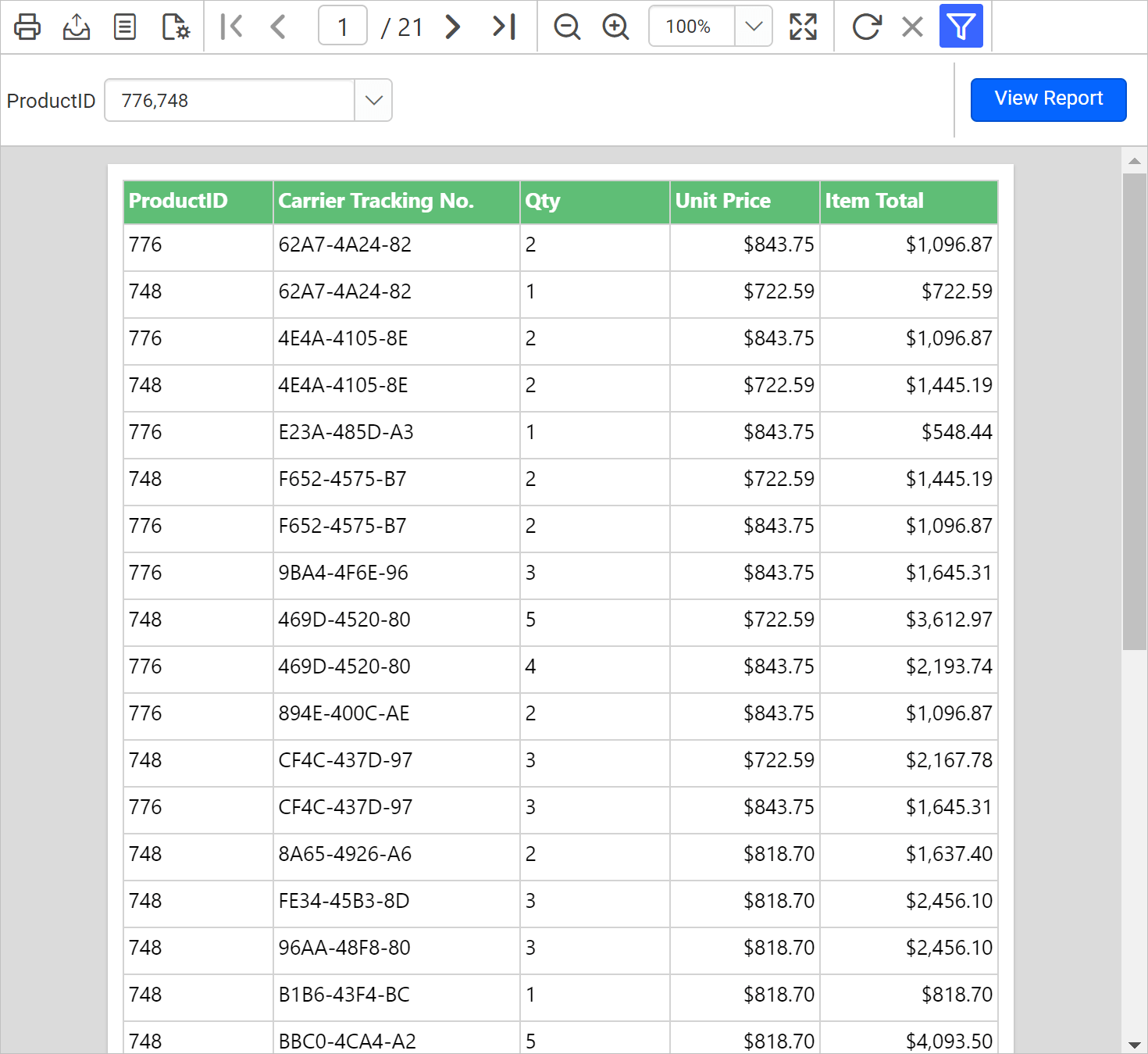The image size is (1148, 1054).
Task: Click the Page Setup icon
Action: (174, 26)
